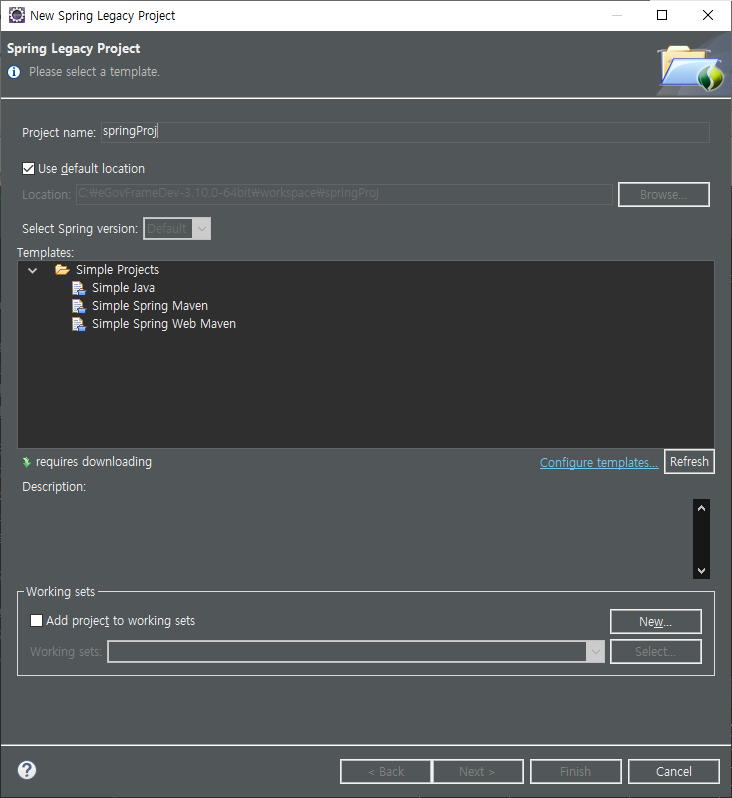This screenshot has height=798, width=732.
Task: Click New working set button
Action: (x=655, y=621)
